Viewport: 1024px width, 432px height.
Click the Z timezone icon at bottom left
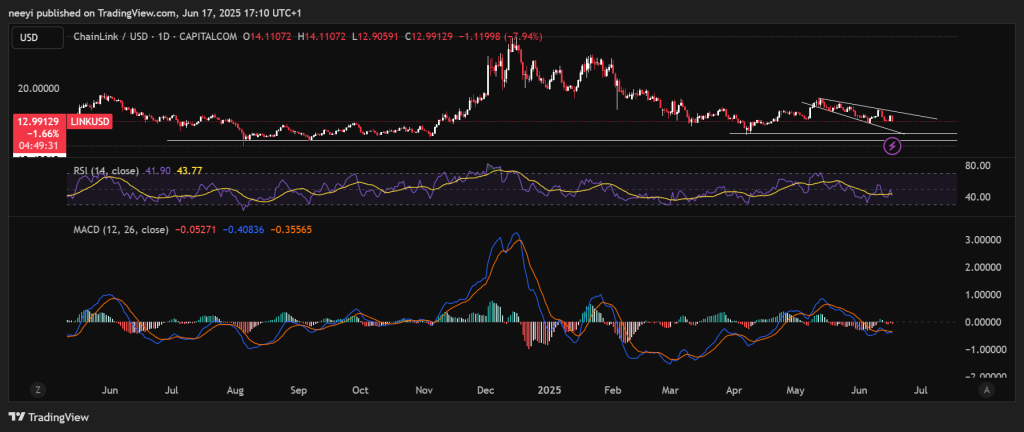point(36,388)
